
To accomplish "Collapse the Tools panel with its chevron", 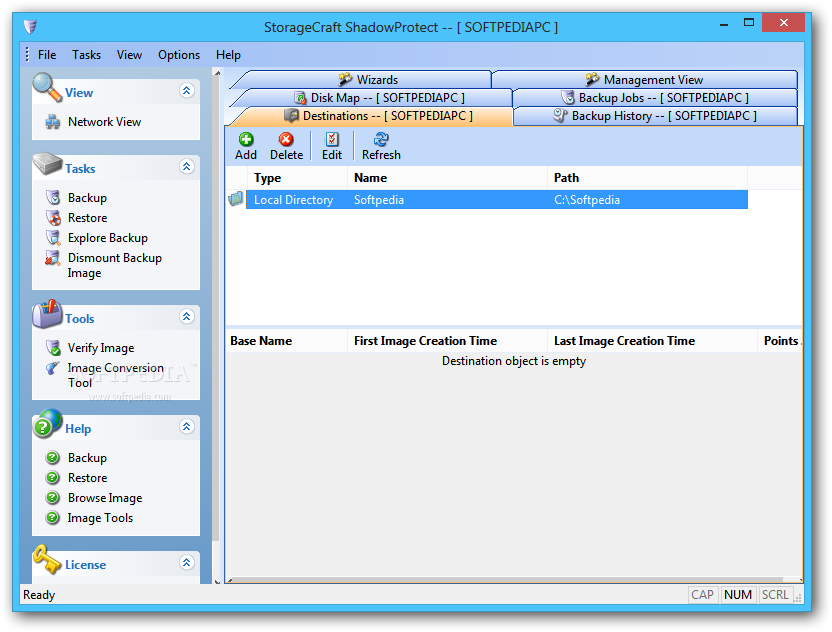I will tap(186, 317).
